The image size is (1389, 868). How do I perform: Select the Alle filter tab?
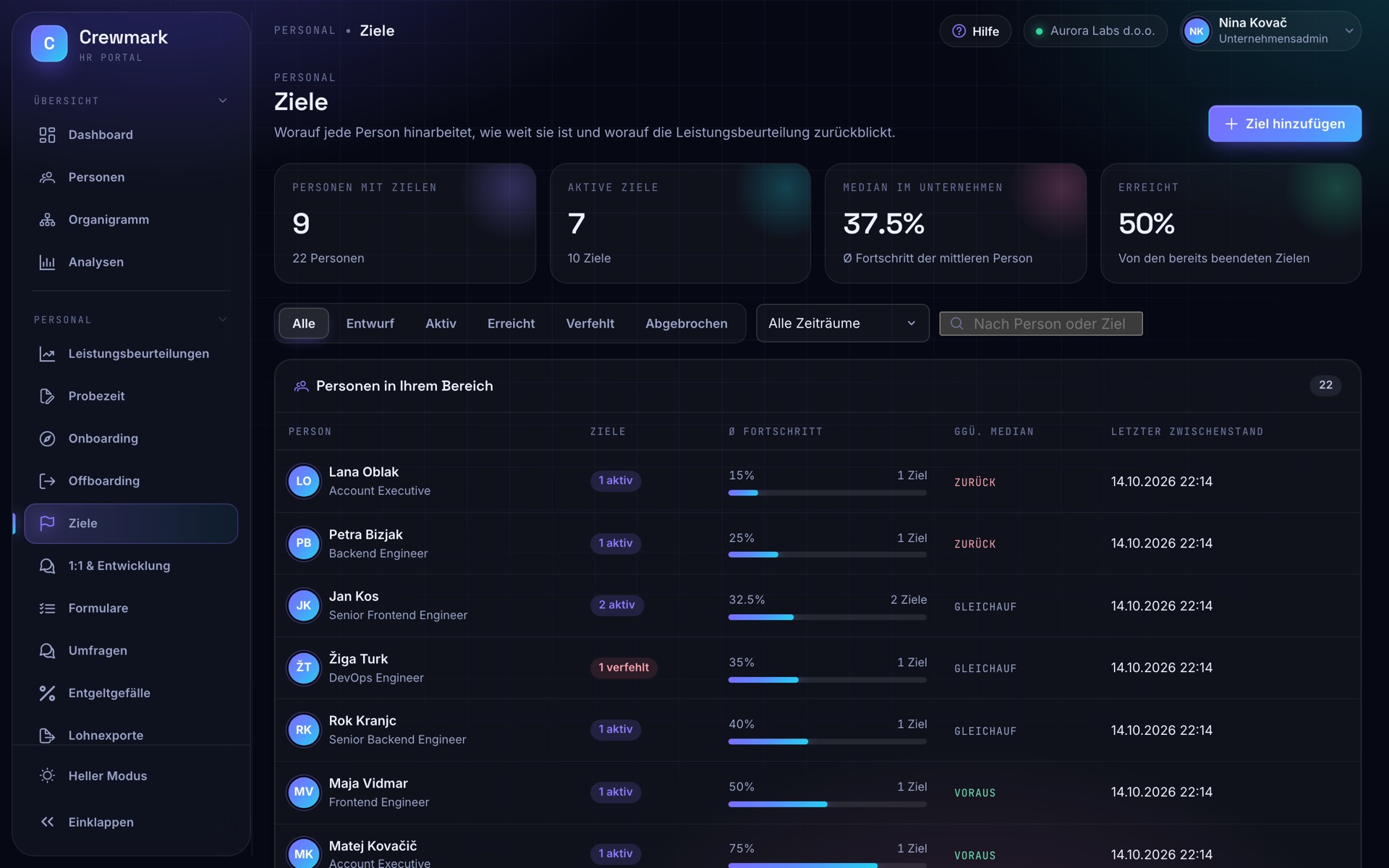[304, 323]
